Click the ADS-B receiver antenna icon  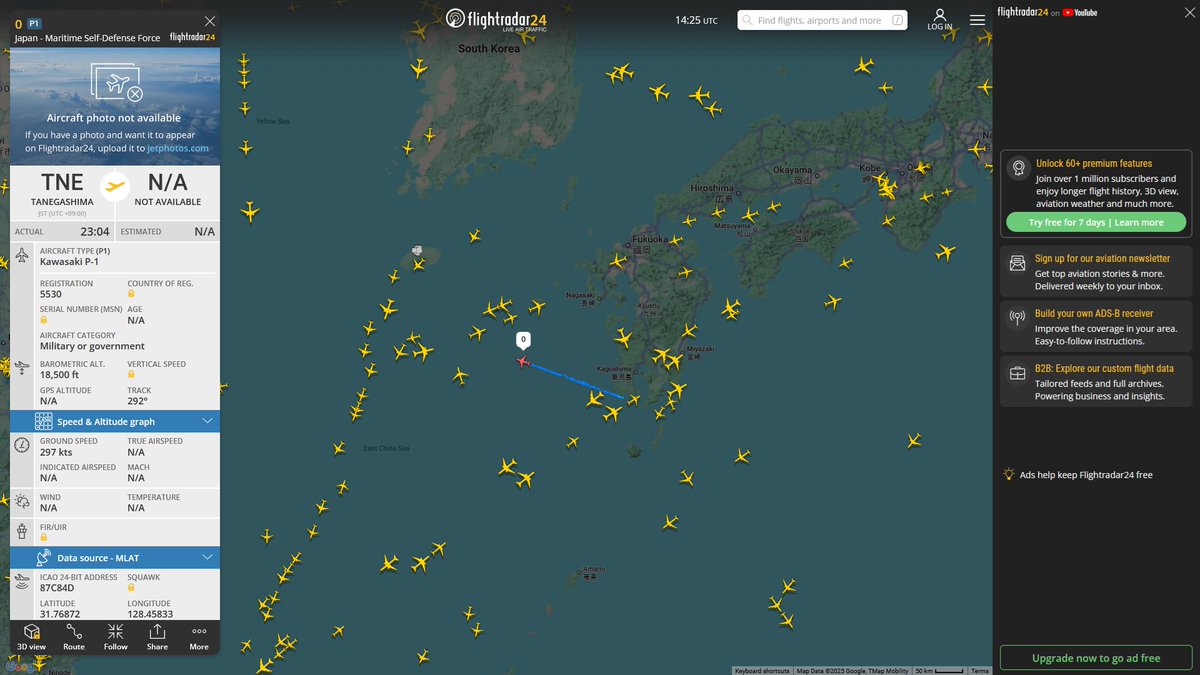coord(1018,319)
